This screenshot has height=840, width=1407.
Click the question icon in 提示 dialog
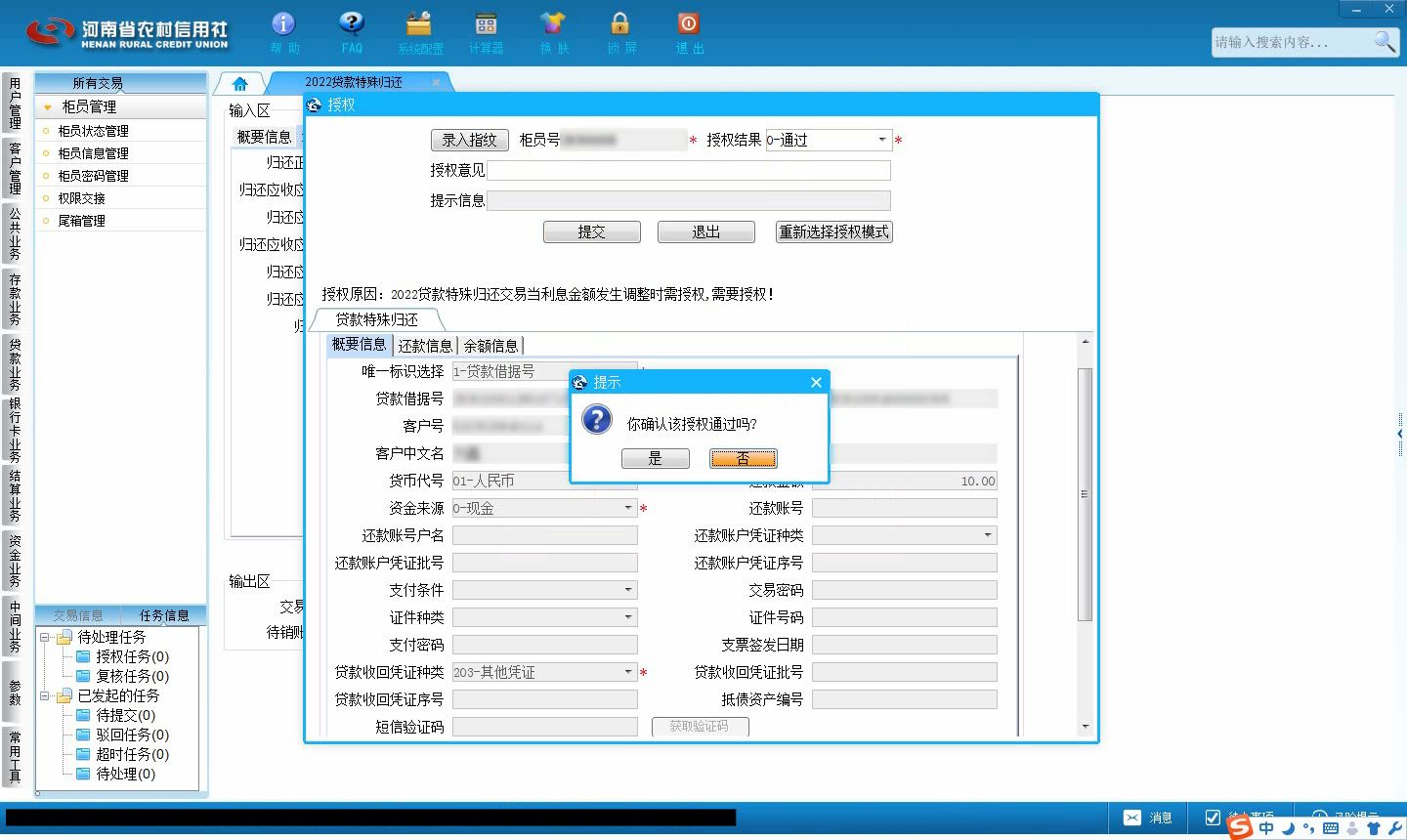(x=596, y=420)
